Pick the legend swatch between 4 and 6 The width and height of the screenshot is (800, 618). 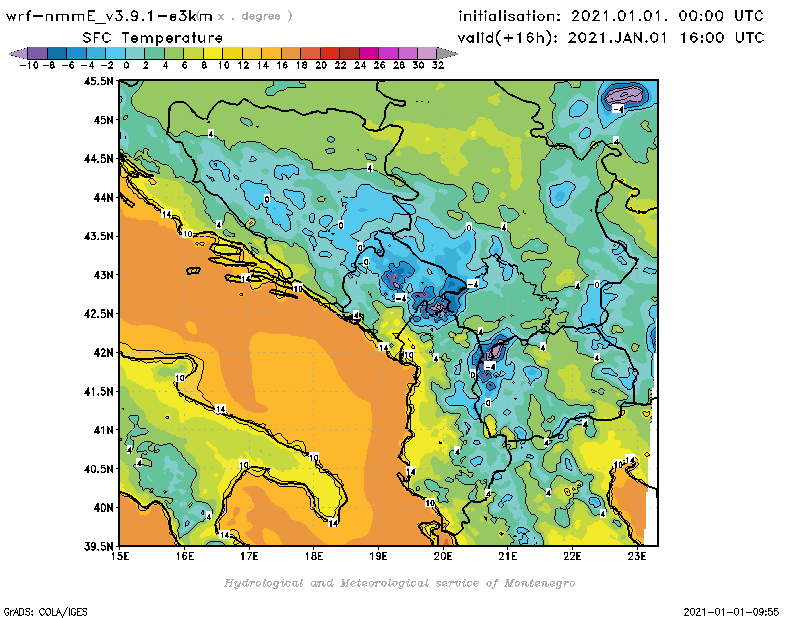coord(174,53)
